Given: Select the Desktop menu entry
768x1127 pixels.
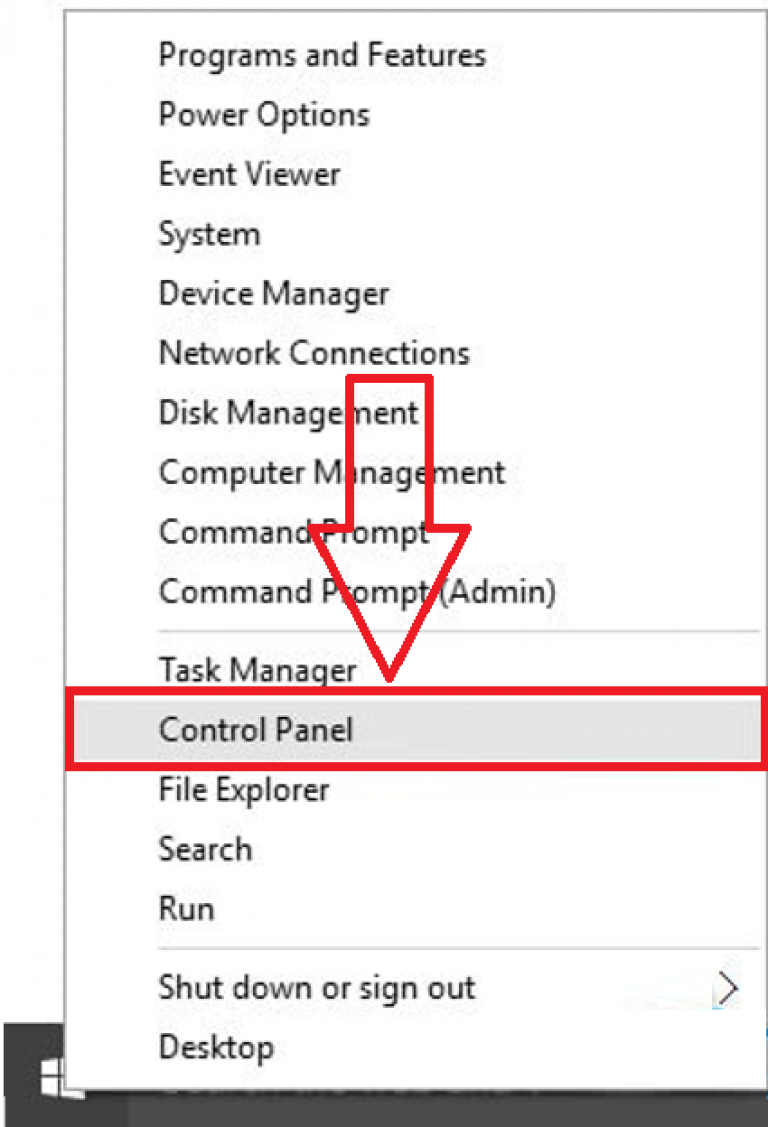Looking at the screenshot, I should (x=216, y=1047).
